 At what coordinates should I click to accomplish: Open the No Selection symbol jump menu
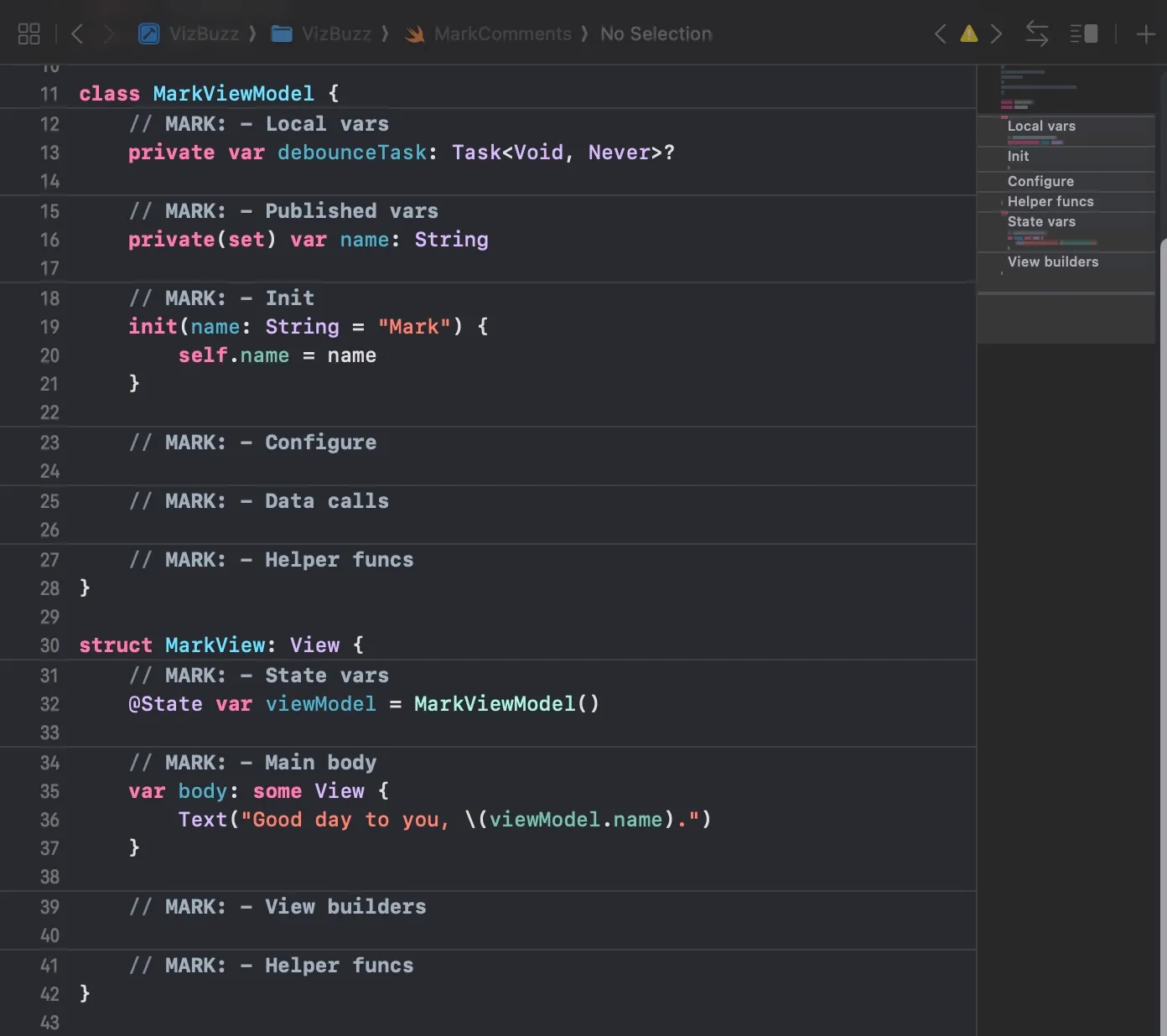pos(656,34)
